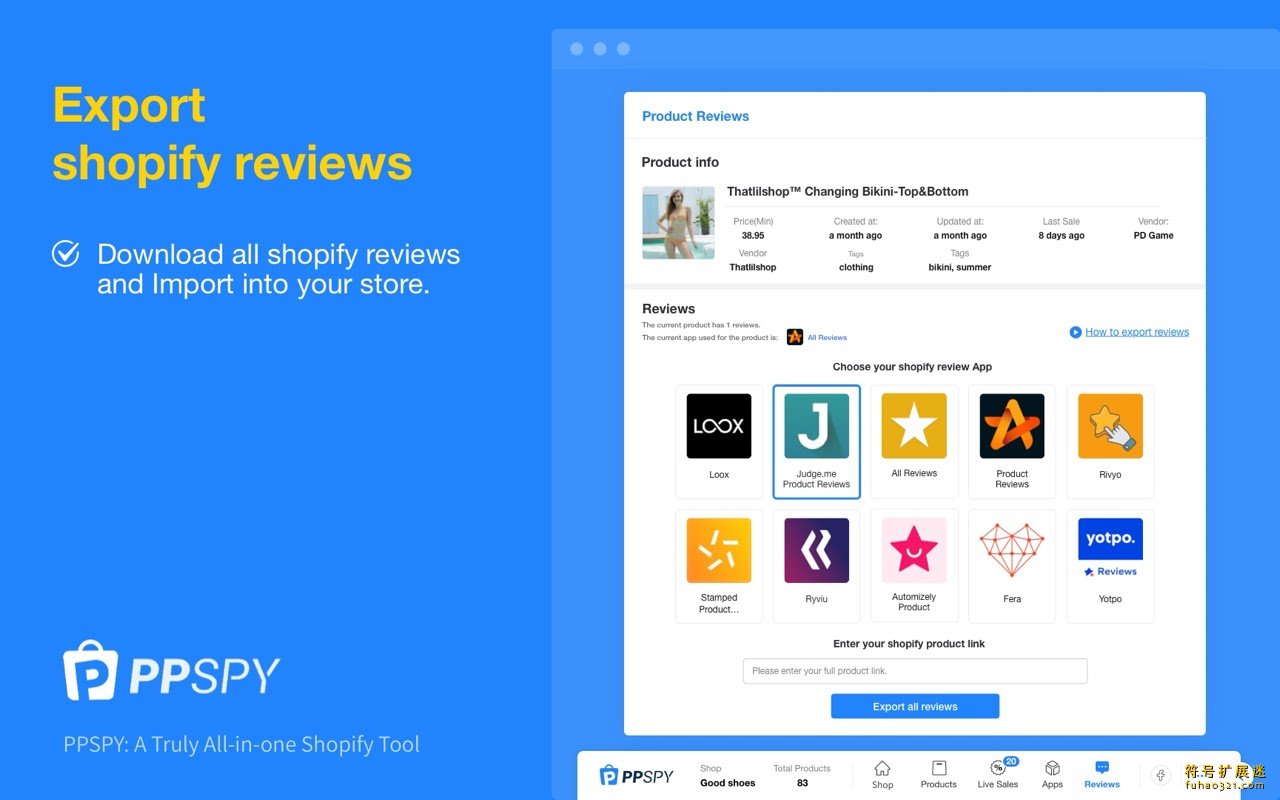Click the PPSPY logo in bottom bar

[636, 775]
